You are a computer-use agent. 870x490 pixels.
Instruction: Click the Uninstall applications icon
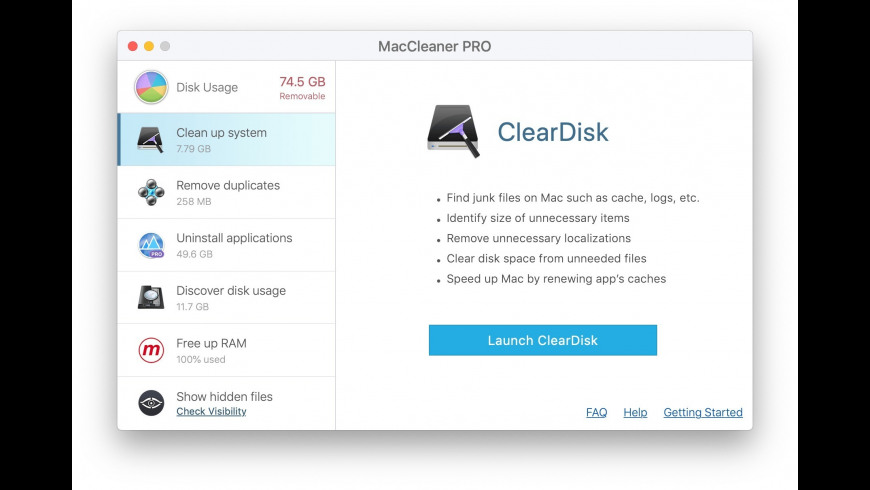(x=151, y=245)
